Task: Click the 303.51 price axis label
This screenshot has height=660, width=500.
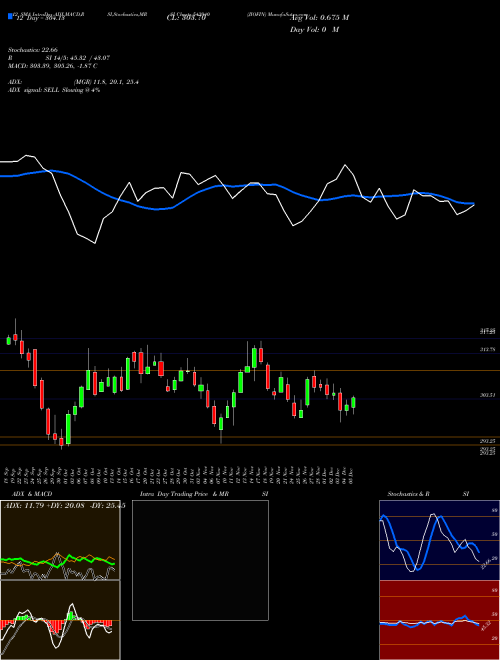Action: pos(488,395)
